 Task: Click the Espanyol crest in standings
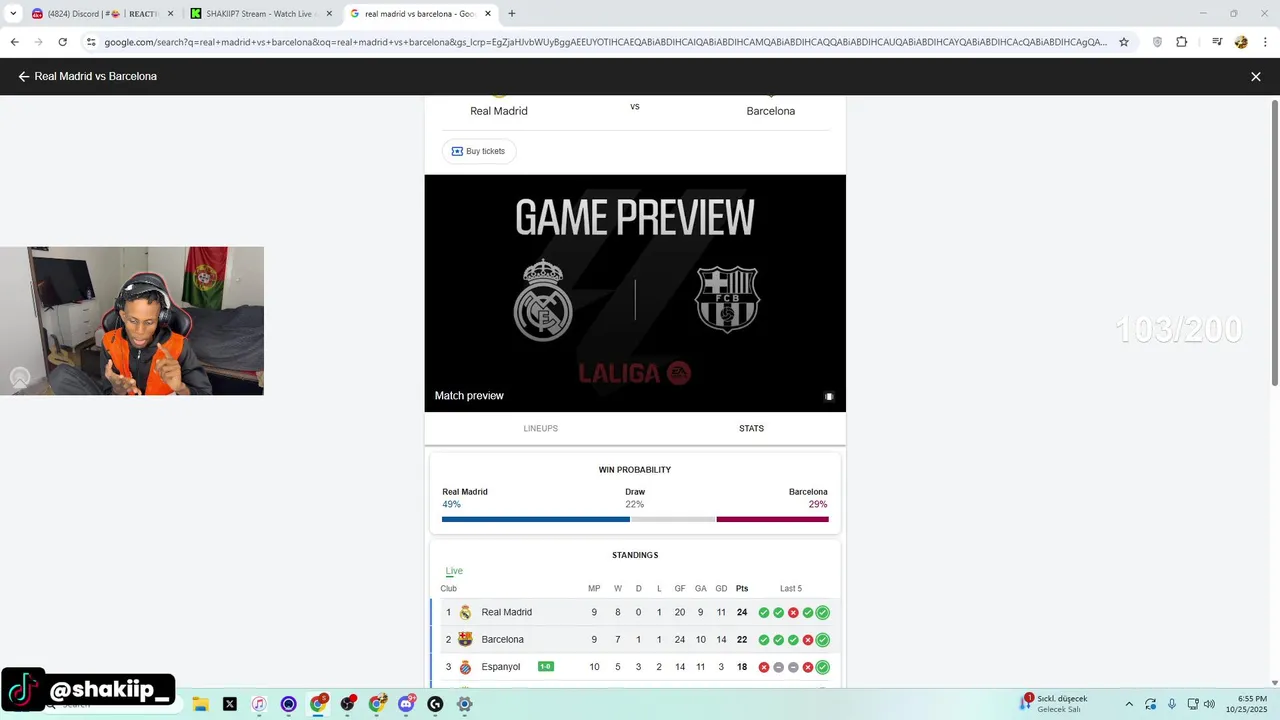click(465, 667)
